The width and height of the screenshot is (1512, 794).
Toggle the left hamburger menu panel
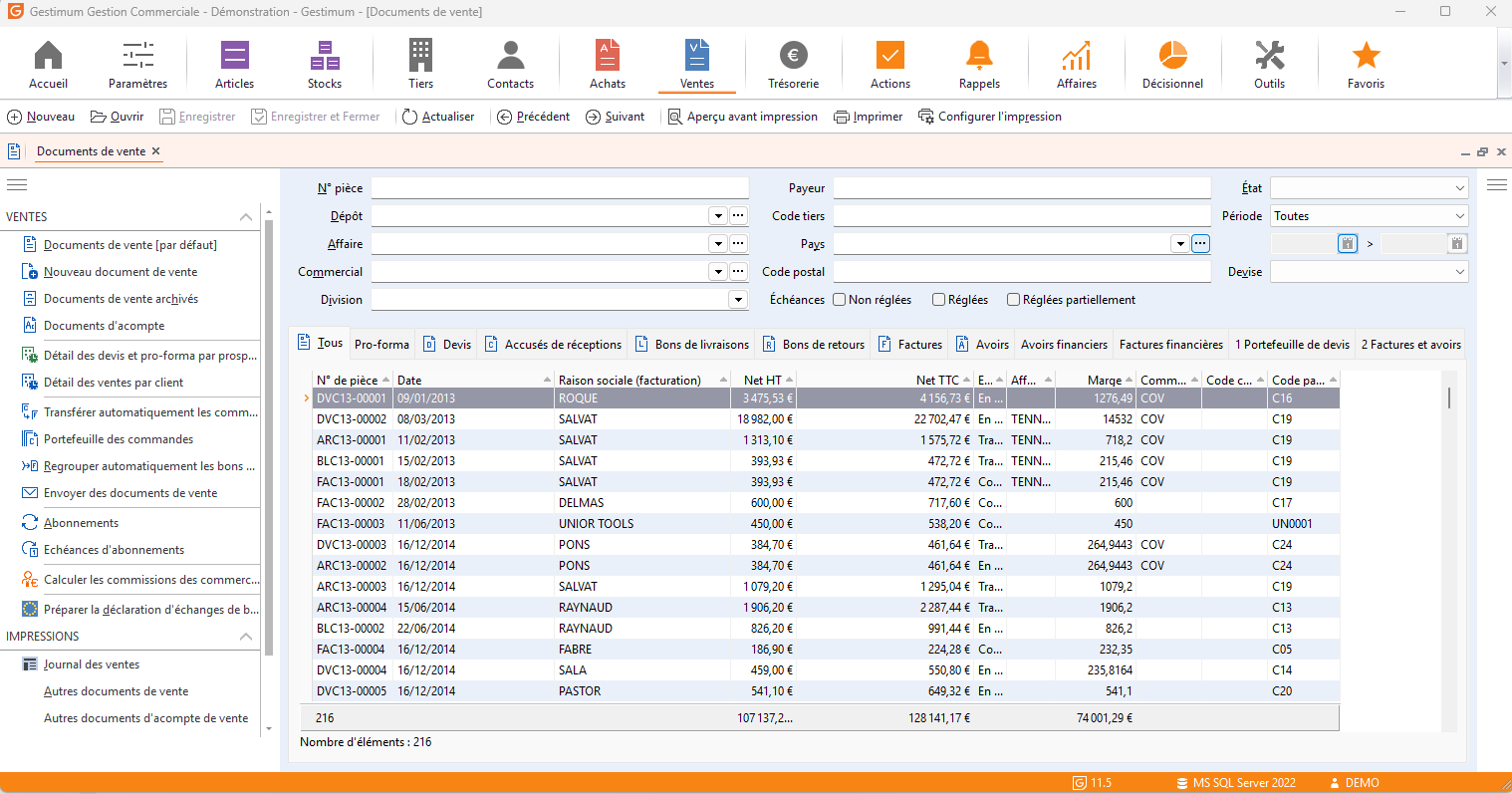pos(17,184)
